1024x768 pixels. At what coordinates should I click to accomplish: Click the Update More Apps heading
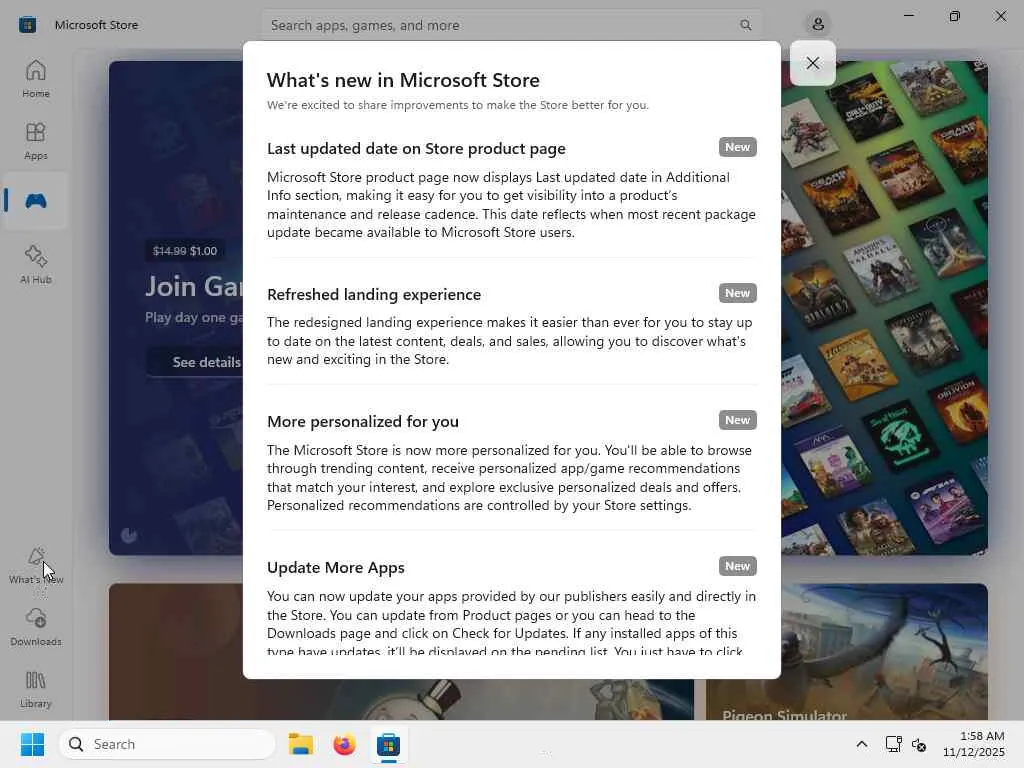(x=336, y=568)
